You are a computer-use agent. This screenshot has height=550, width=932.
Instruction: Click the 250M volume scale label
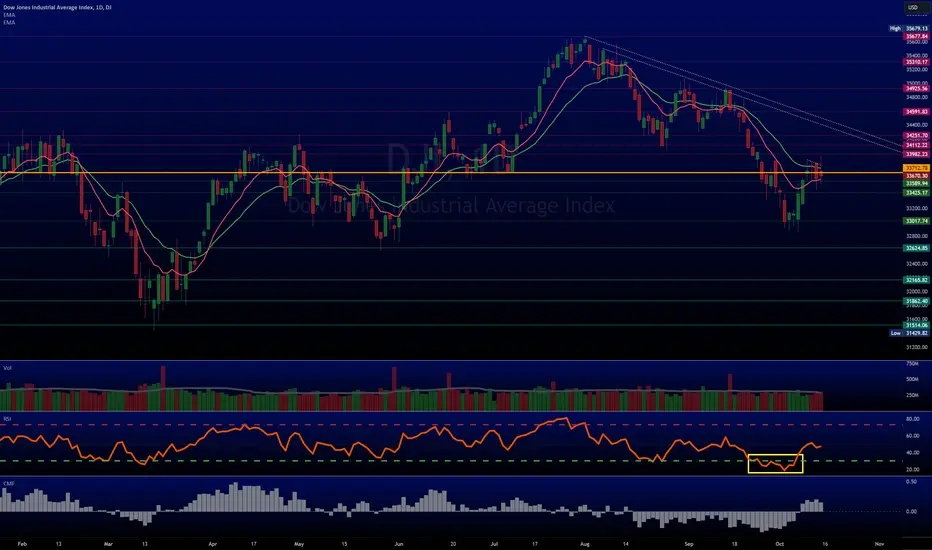click(912, 395)
